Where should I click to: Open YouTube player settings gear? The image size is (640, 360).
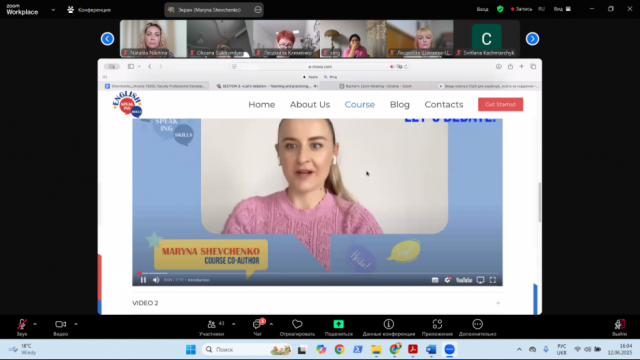tap(448, 280)
